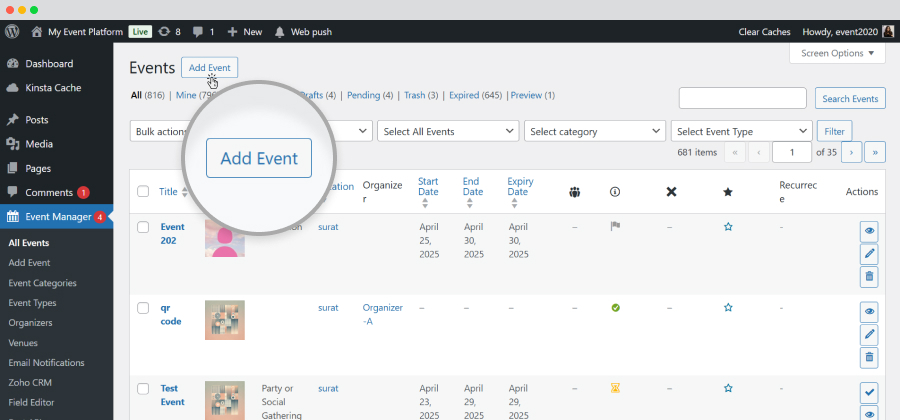Image resolution: width=900 pixels, height=420 pixels.
Task: Go to the next page arrow
Action: click(851, 152)
